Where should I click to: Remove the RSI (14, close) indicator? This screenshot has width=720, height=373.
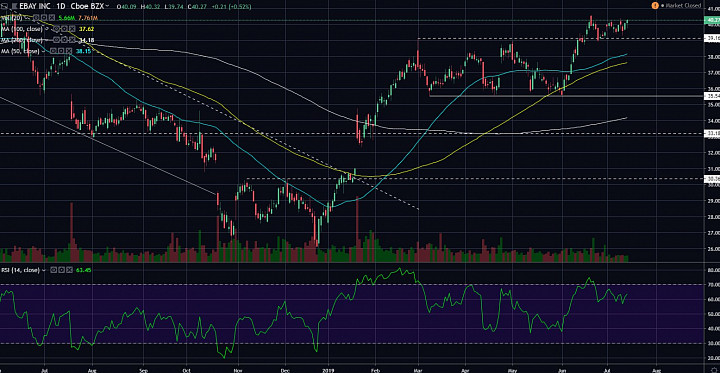point(69,270)
